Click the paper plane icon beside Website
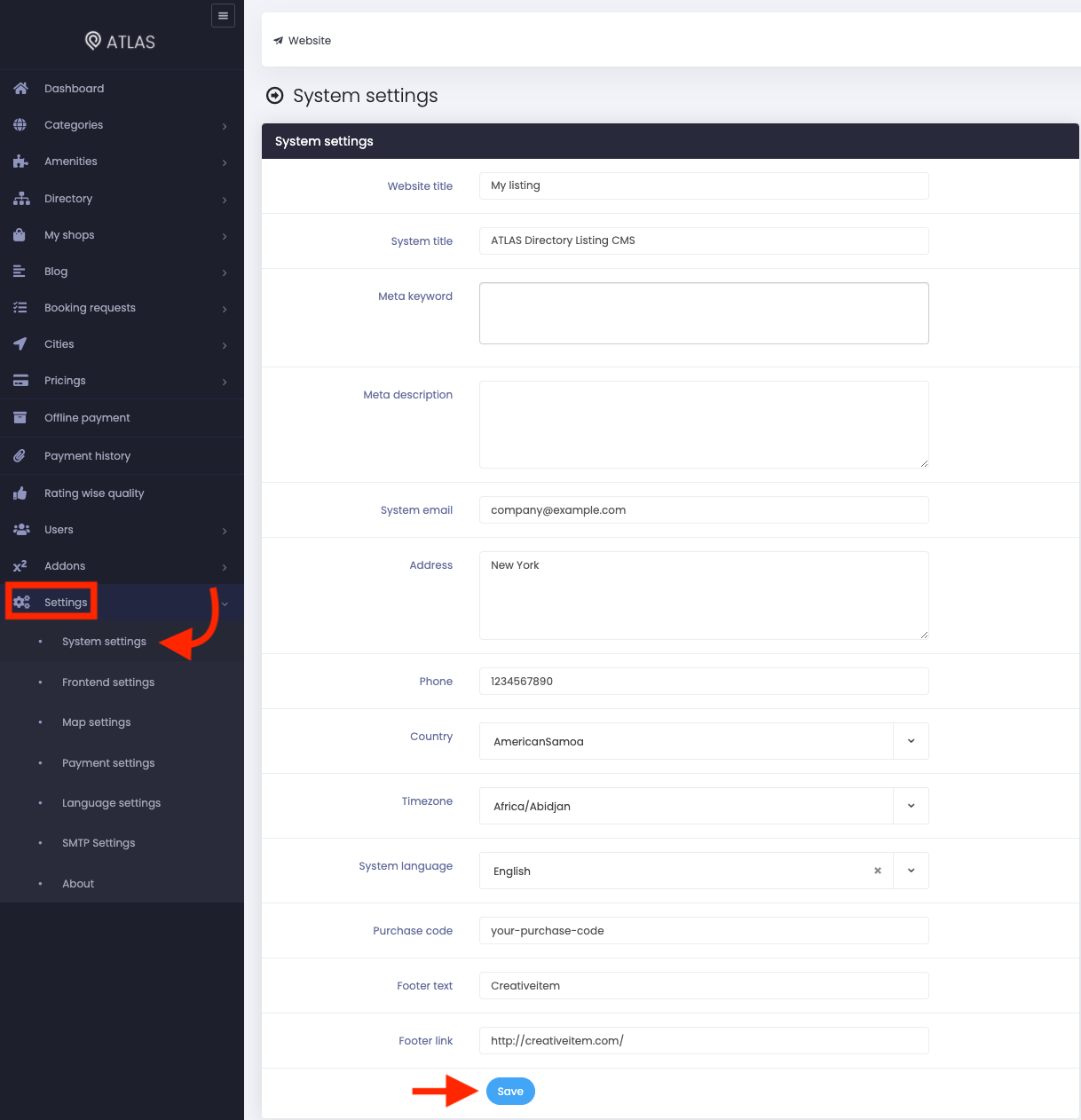 (x=279, y=41)
